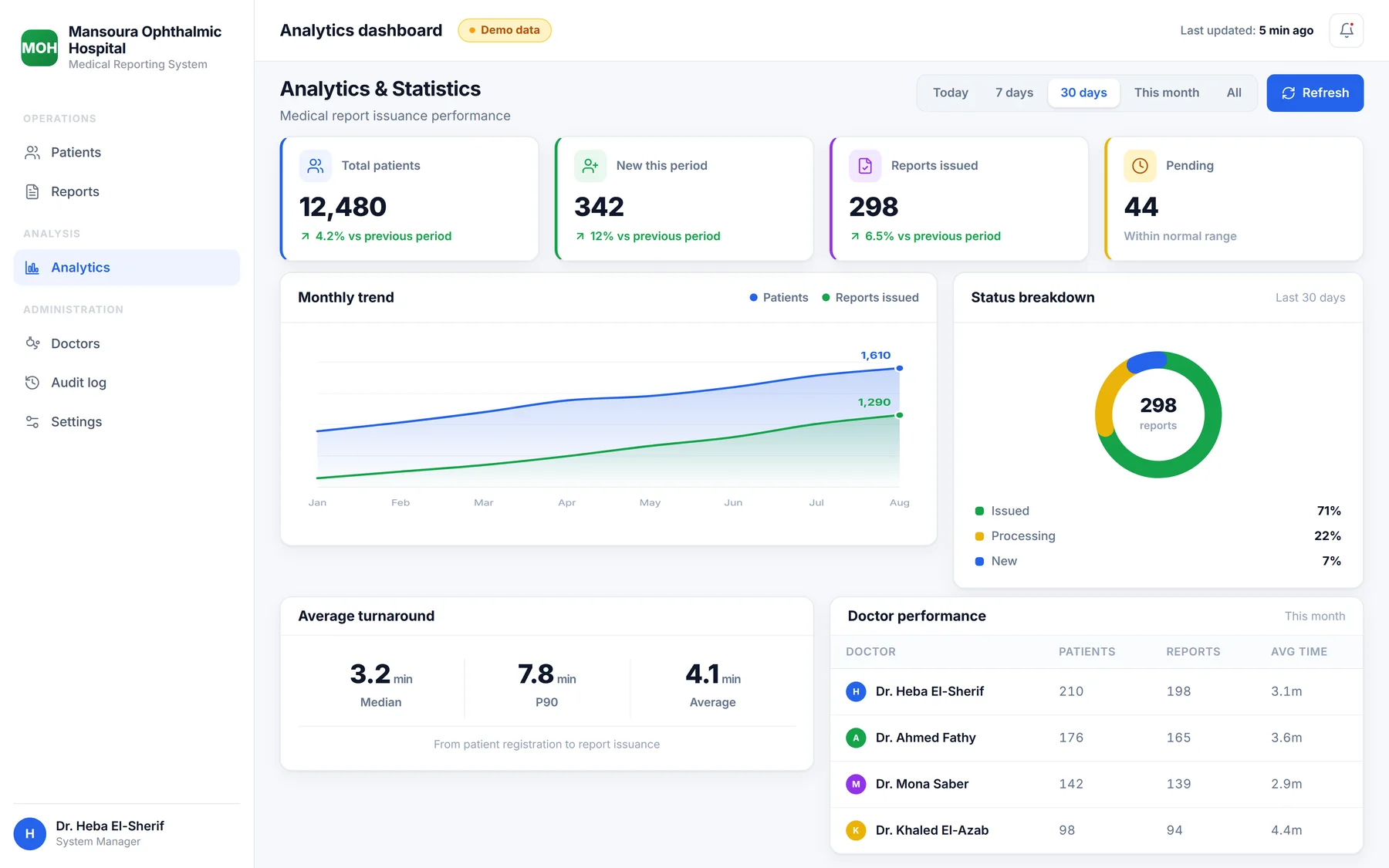
Task: Click the Issued green legend dot
Action: pyautogui.click(x=979, y=511)
